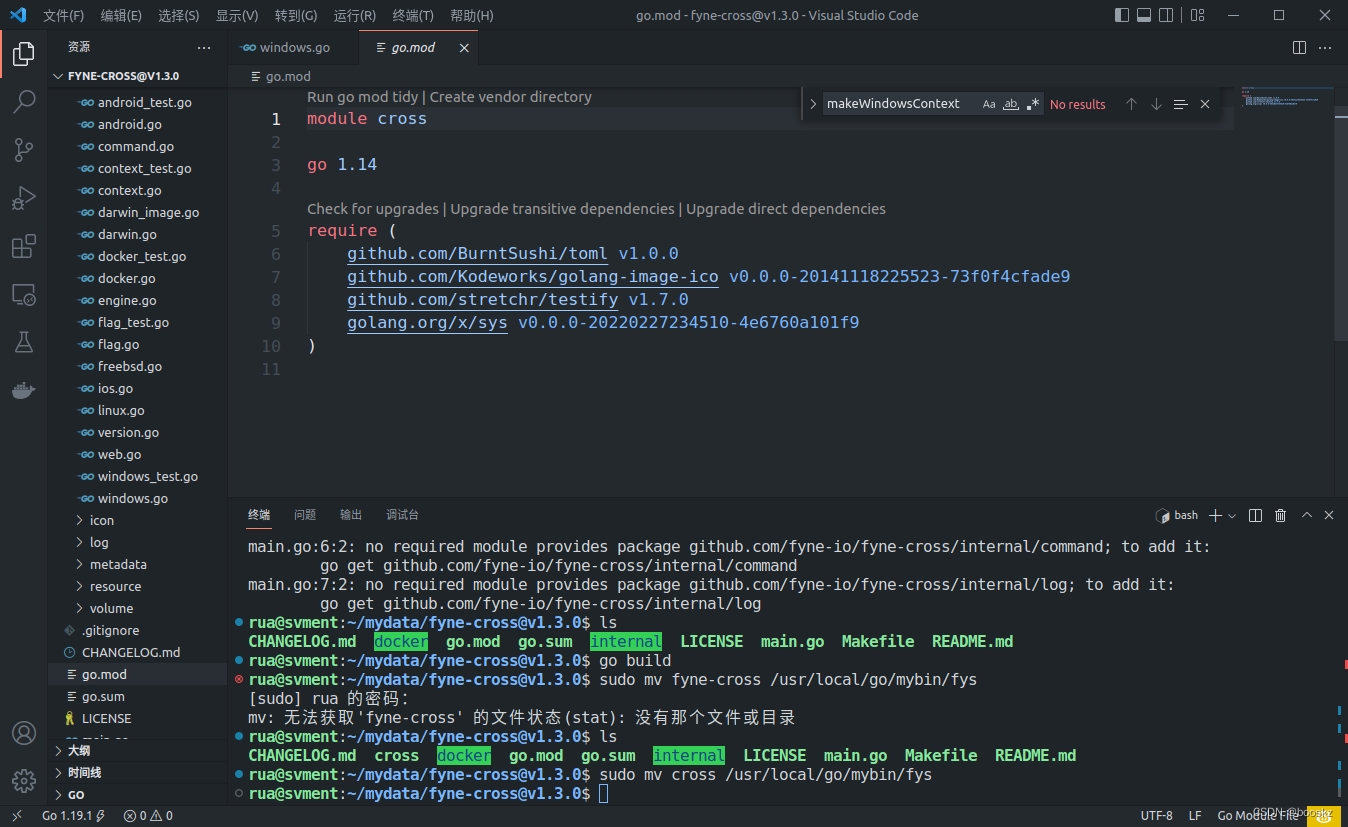Open the 终端(T) menu
Image resolution: width=1348 pixels, height=827 pixels.
413,15
